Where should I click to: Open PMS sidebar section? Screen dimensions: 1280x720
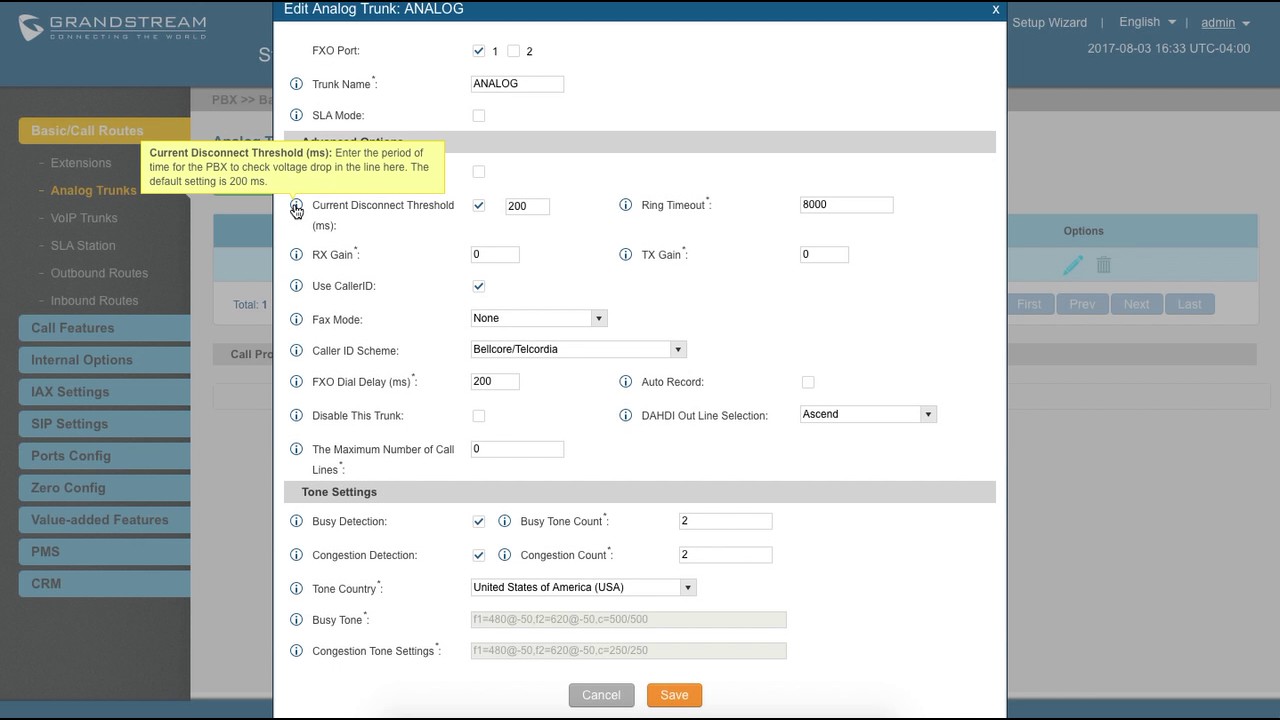tap(104, 552)
